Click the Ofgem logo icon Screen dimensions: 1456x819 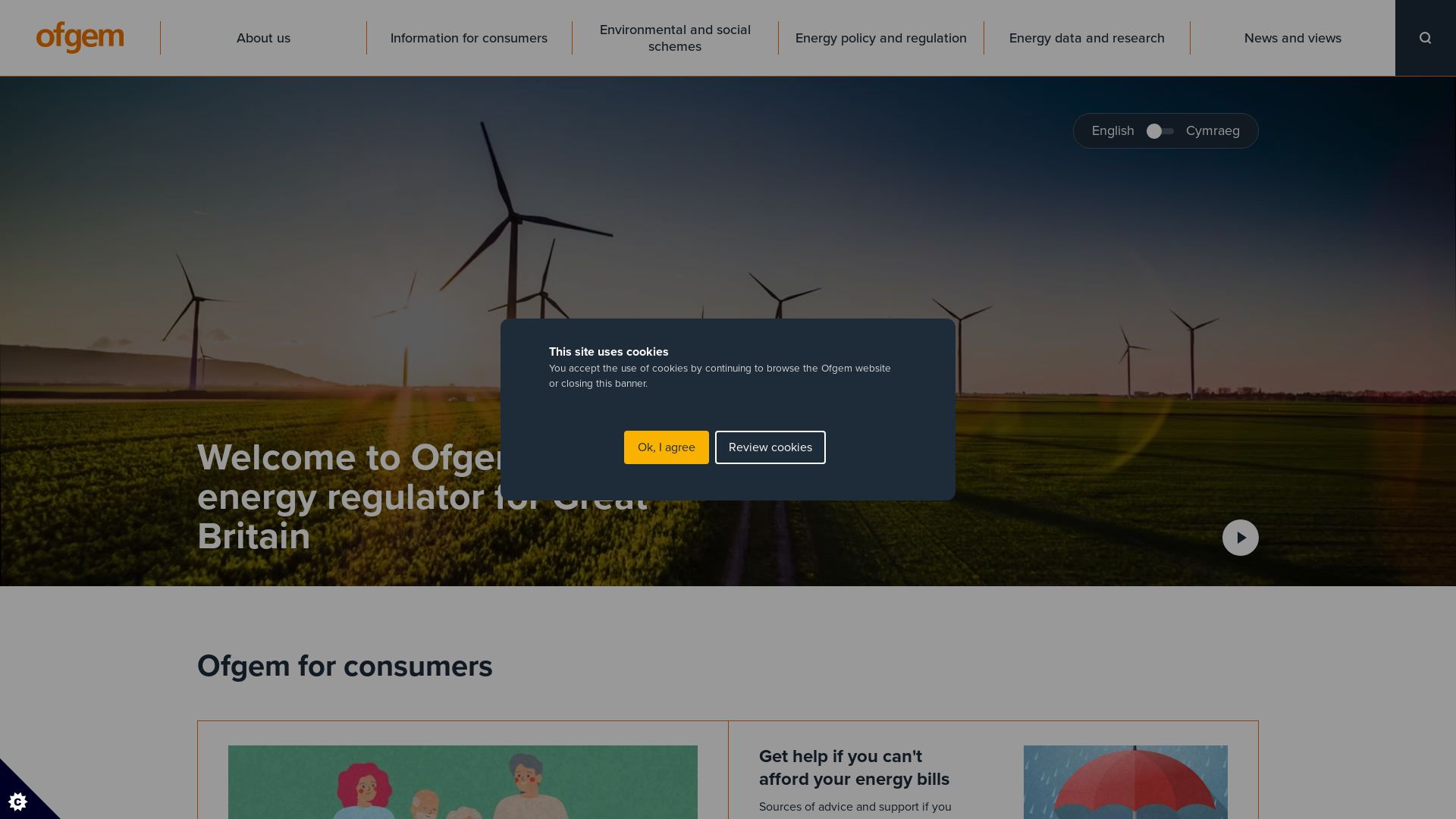click(80, 37)
